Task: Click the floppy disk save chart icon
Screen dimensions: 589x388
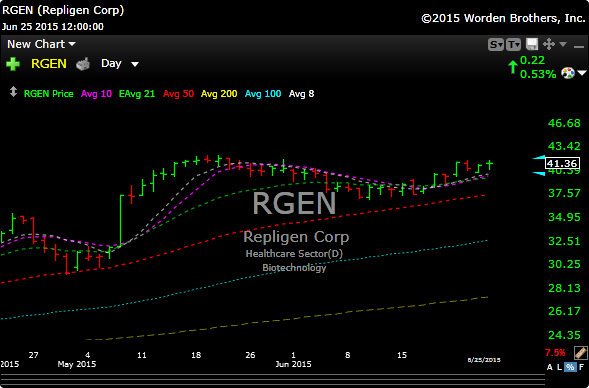Action: (x=532, y=44)
